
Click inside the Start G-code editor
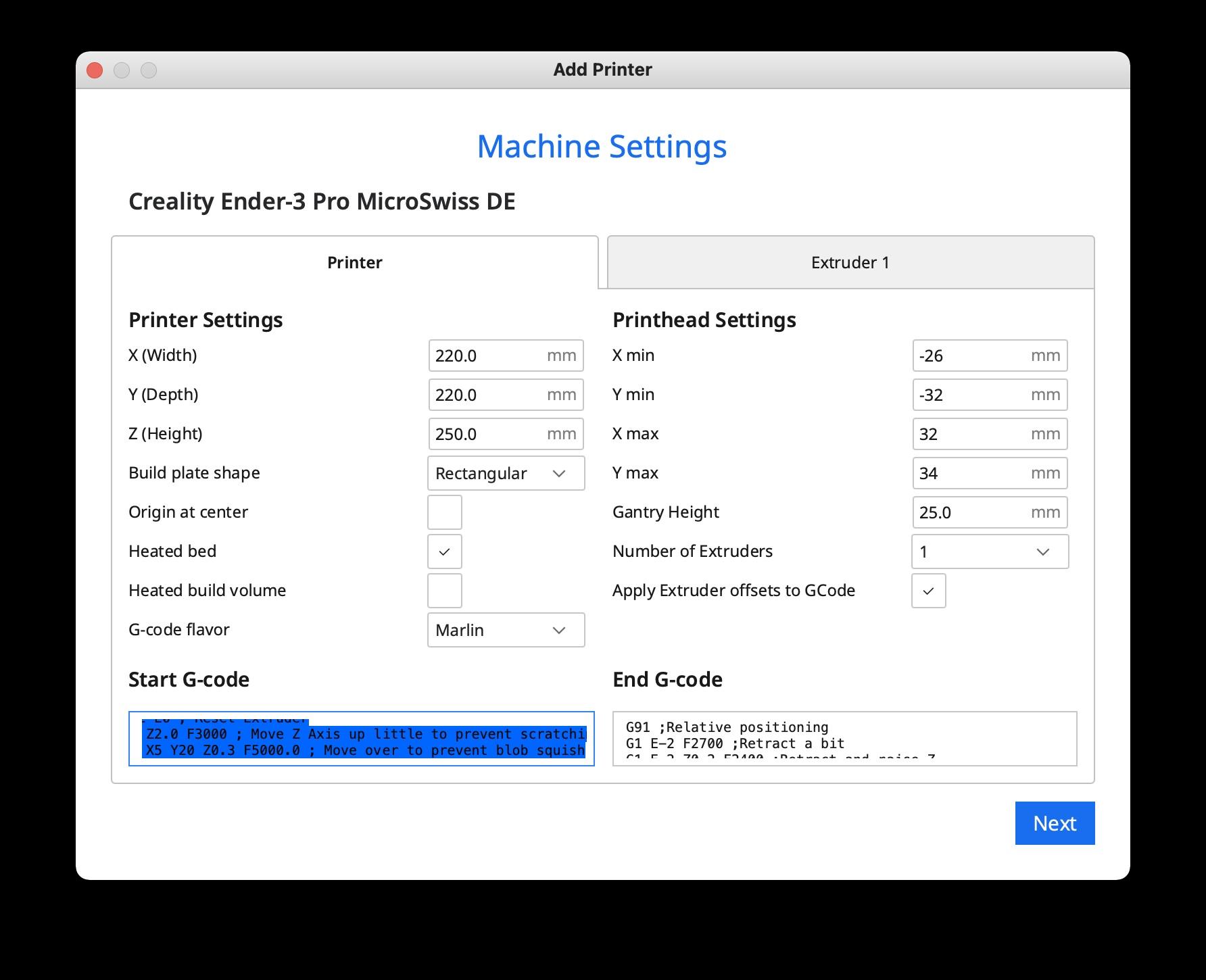tap(360, 739)
